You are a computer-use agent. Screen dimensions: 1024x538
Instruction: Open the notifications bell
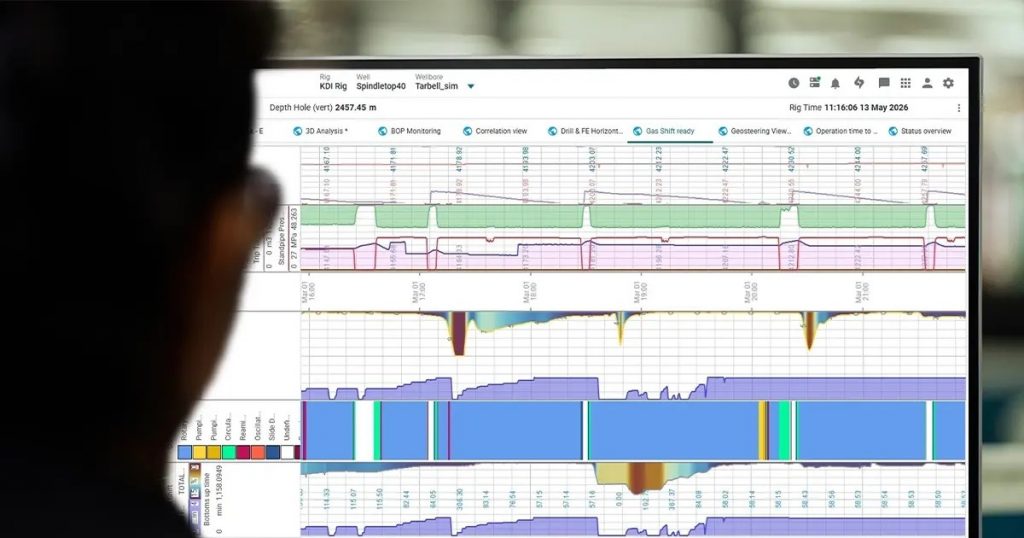(x=835, y=83)
